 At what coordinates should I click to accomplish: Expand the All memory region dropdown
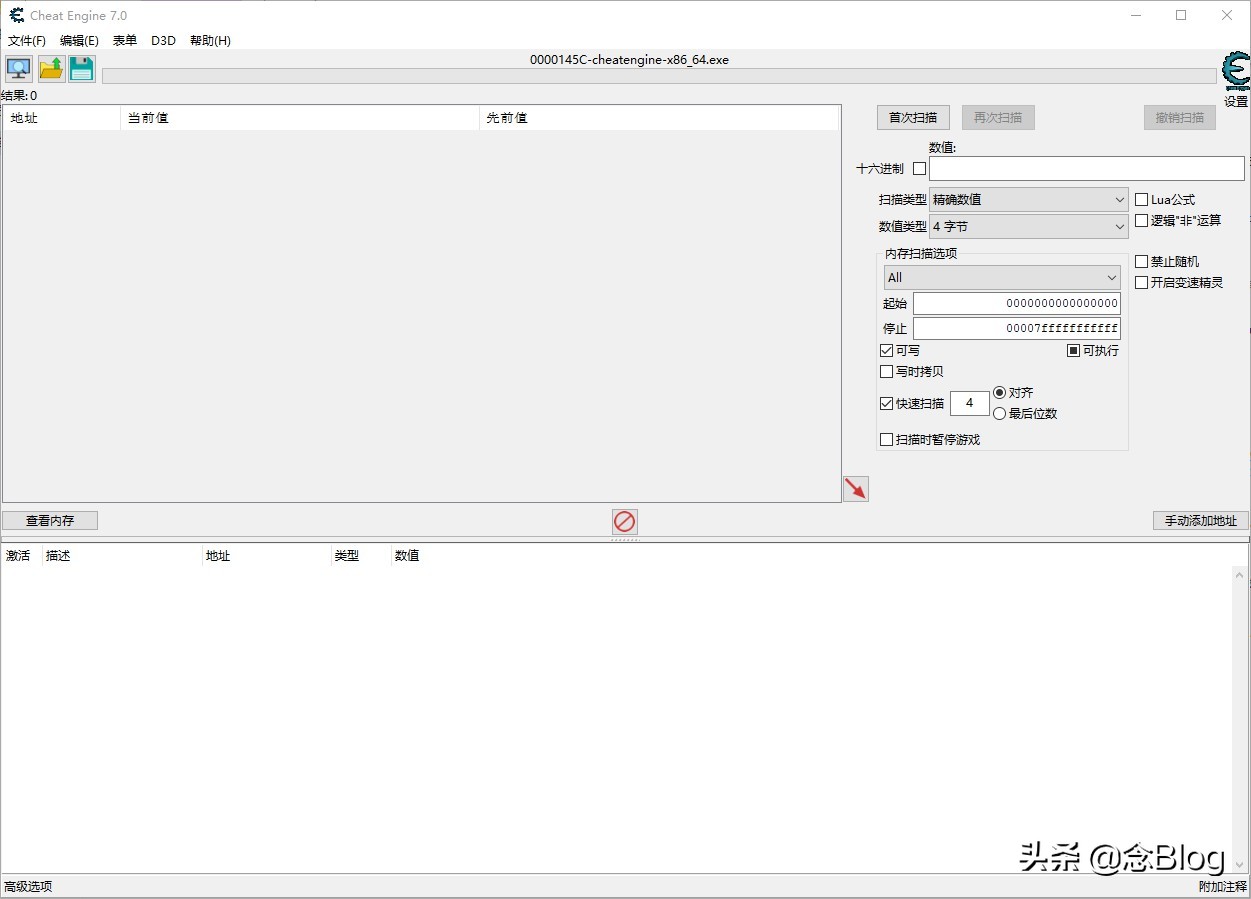coord(1001,278)
